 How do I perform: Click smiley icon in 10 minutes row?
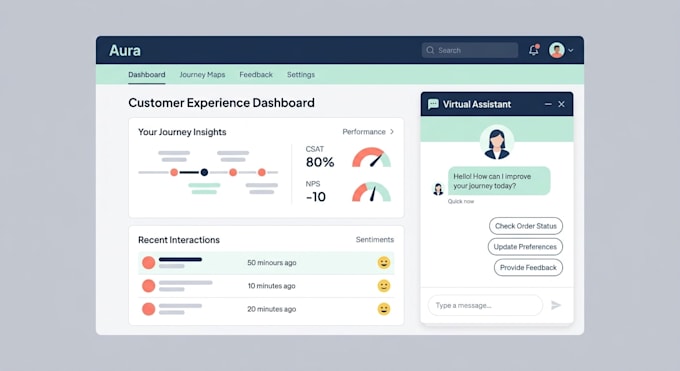tap(384, 286)
